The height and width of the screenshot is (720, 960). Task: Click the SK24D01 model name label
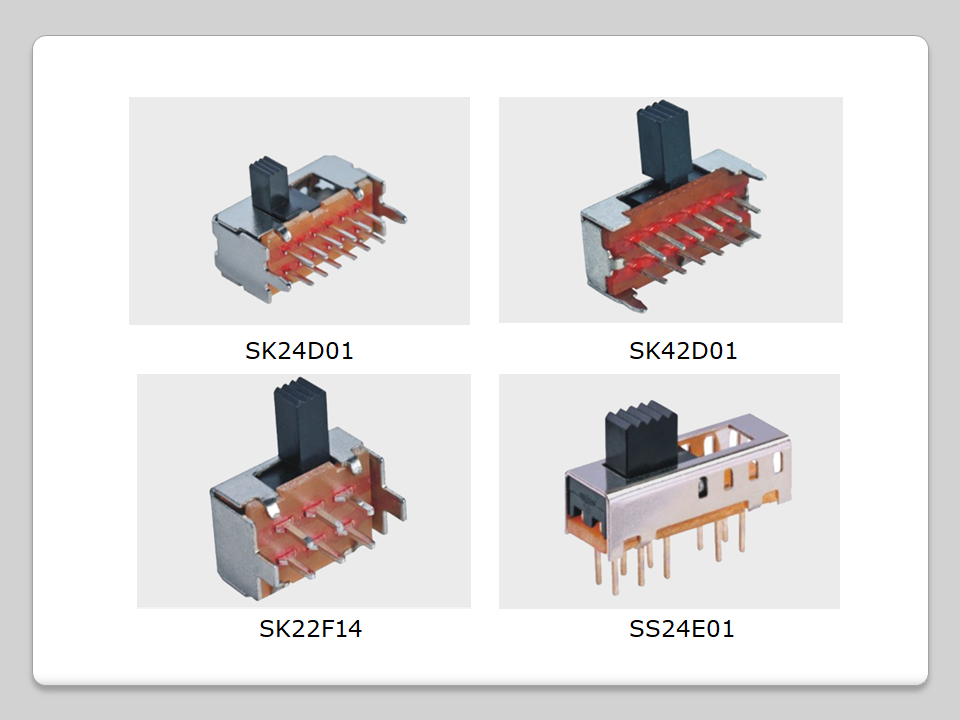[299, 351]
